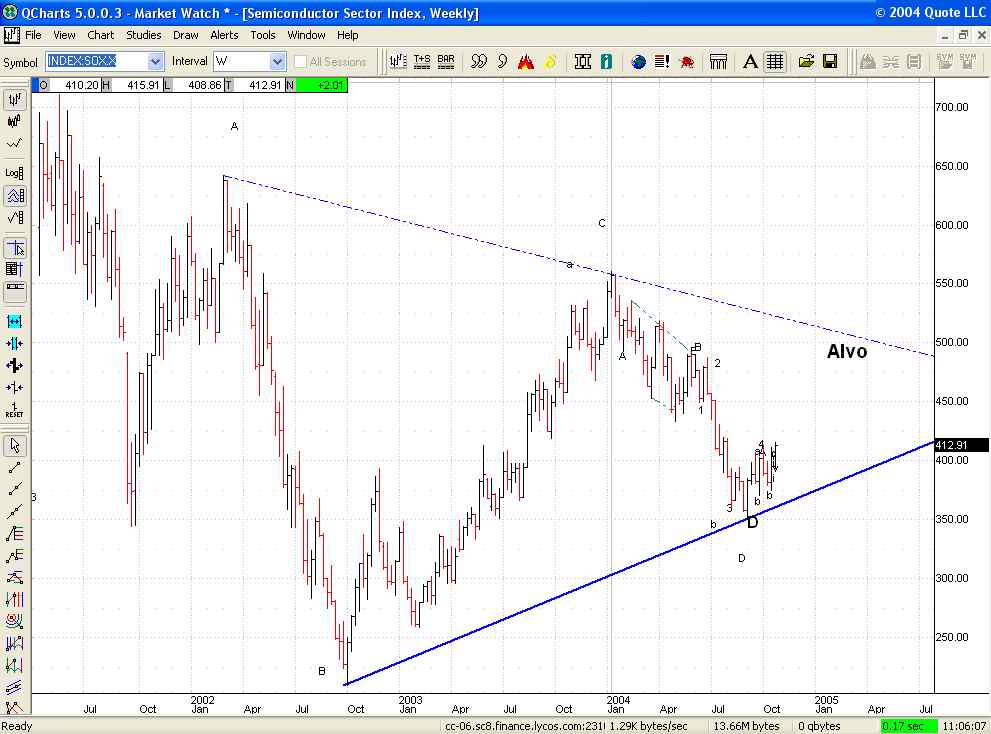
Task: Click the thin arrows compress bars icon
Action: coord(14,388)
